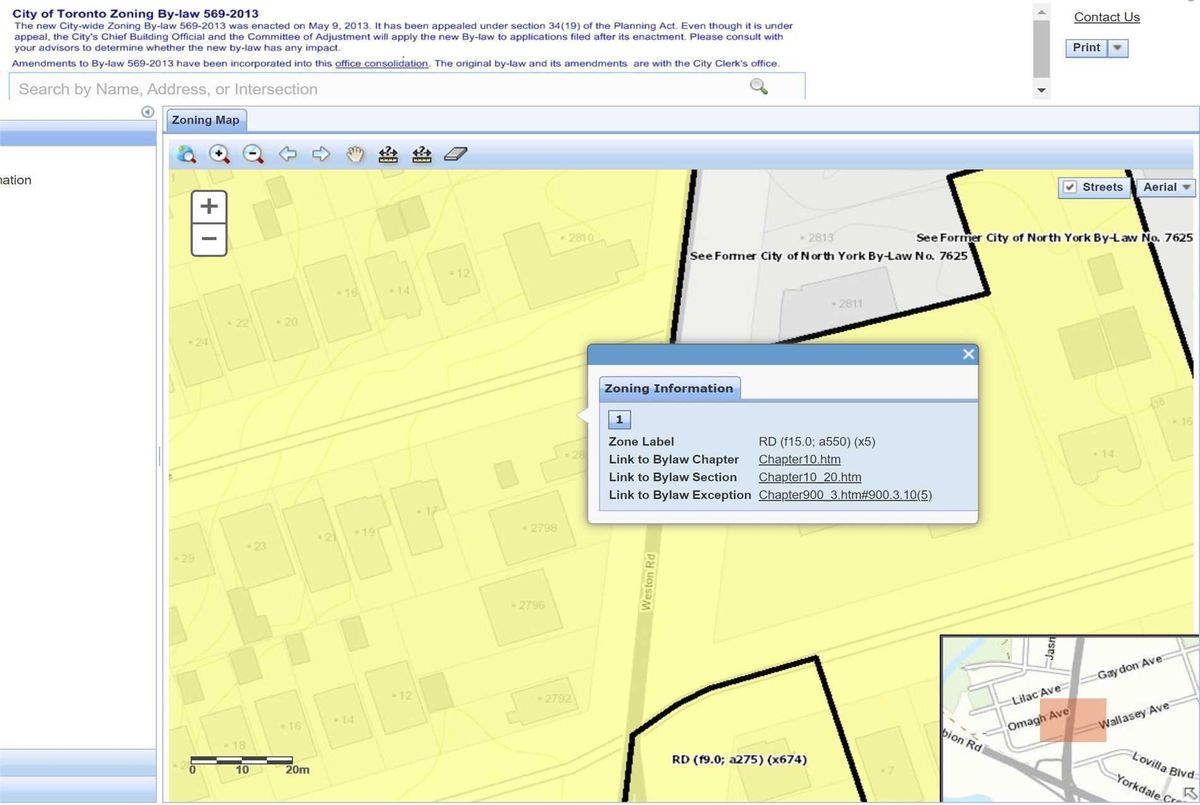
Task: Click the header scrollbar up arrow
Action: click(x=1042, y=12)
